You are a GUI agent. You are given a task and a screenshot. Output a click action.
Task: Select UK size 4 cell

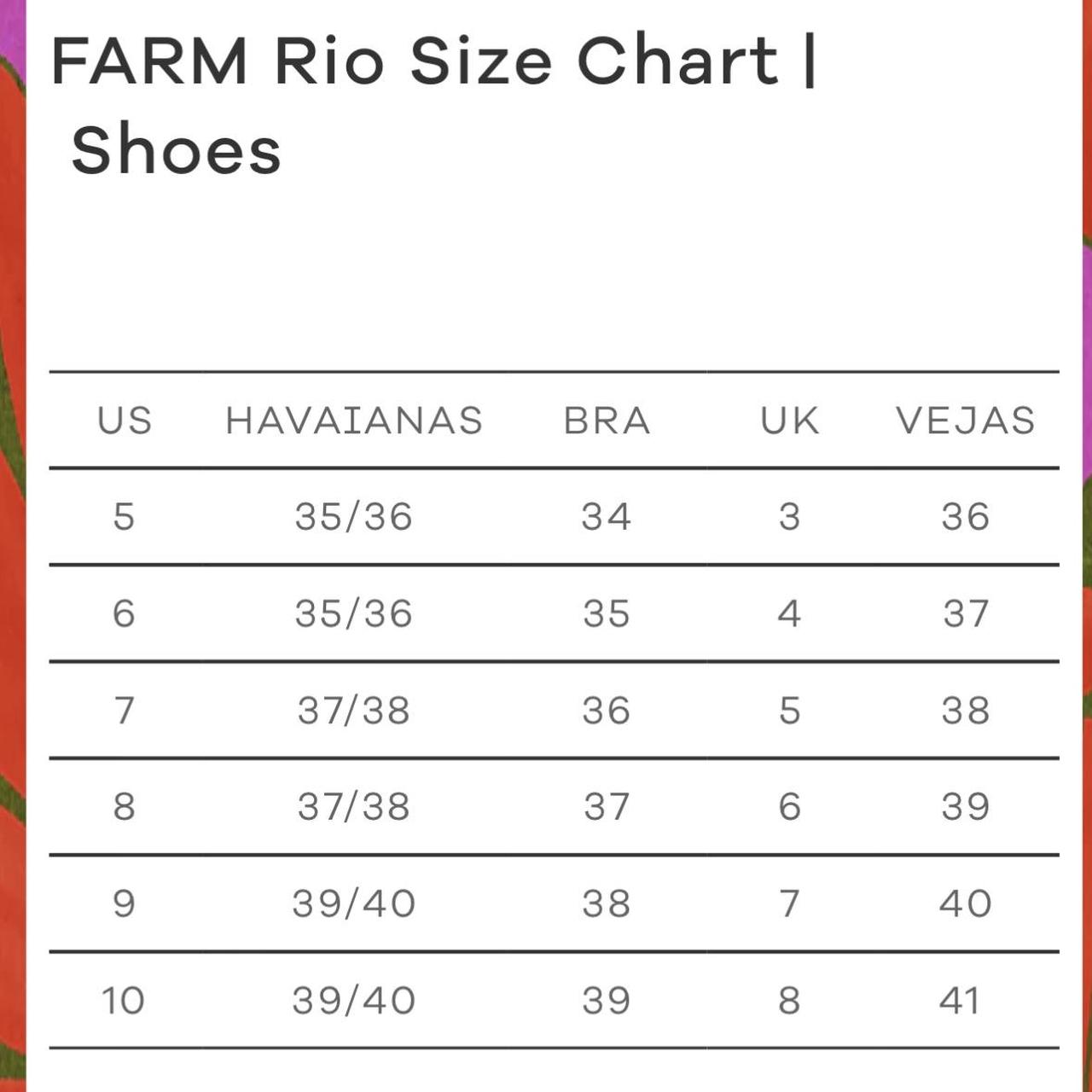point(790,613)
